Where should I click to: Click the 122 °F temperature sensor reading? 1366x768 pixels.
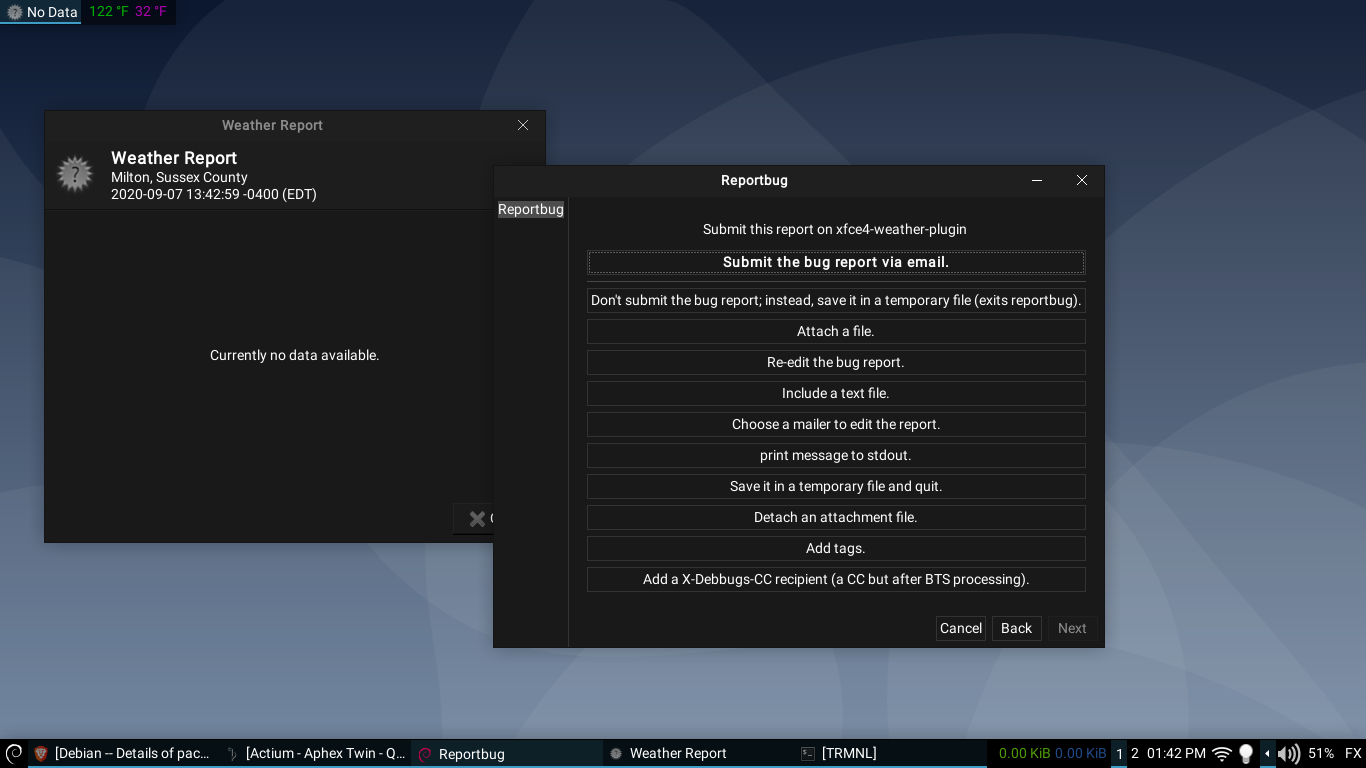108,12
